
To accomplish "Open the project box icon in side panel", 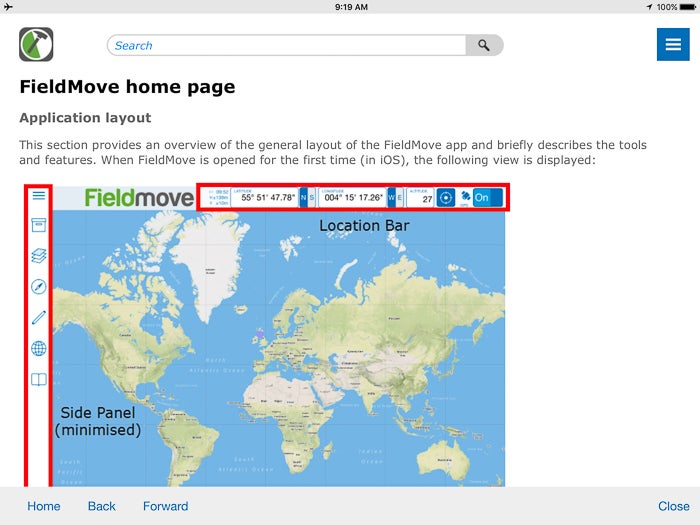I will (x=39, y=224).
